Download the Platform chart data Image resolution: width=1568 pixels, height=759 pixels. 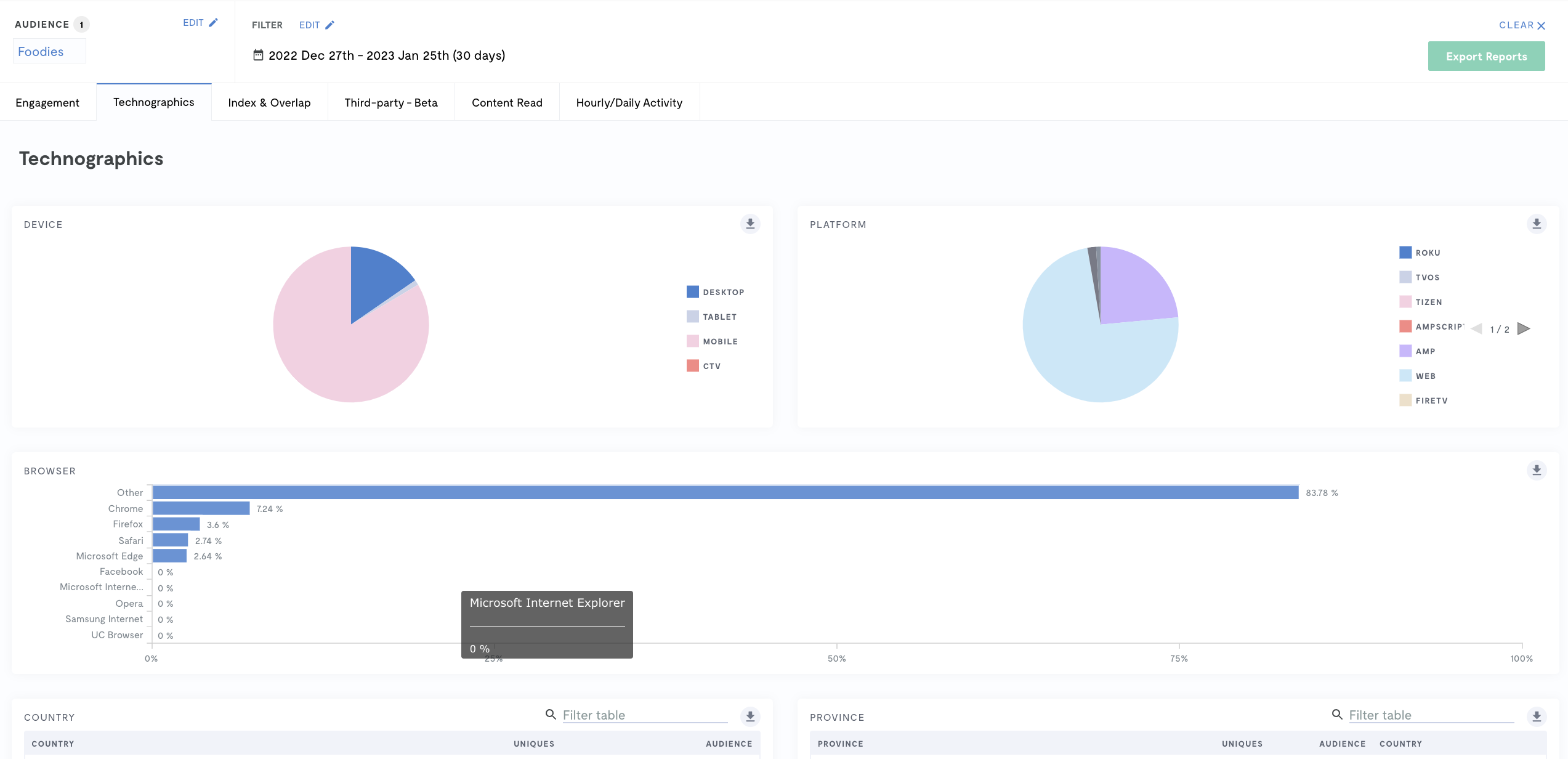click(x=1537, y=224)
